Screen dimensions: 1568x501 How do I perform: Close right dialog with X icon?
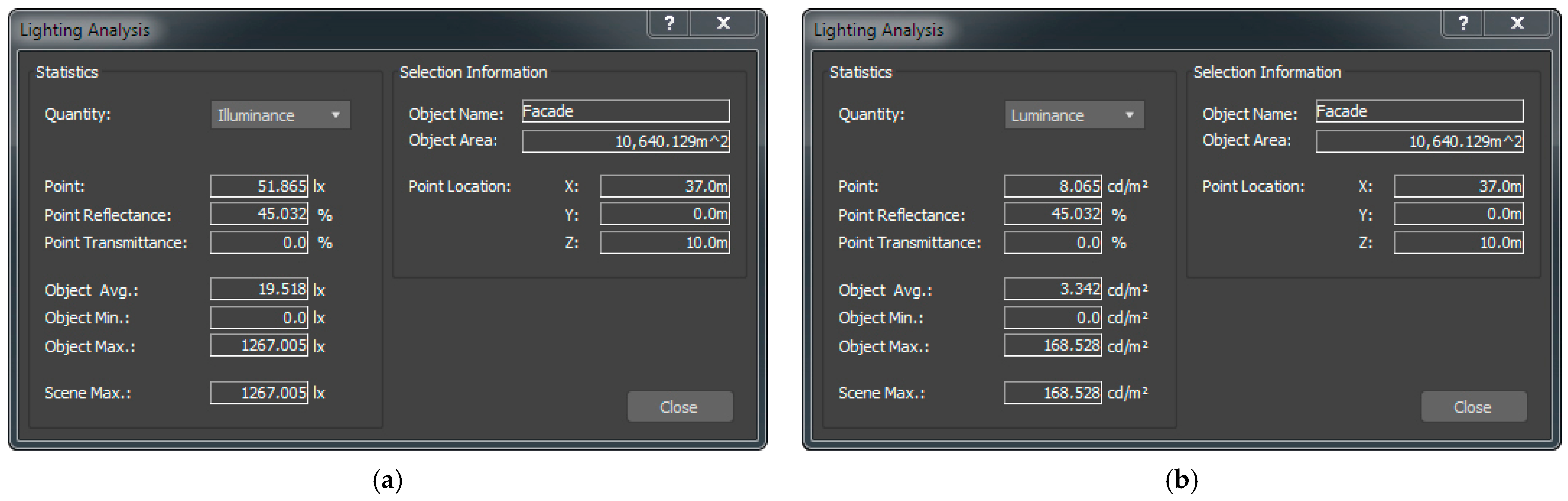pos(1517,23)
